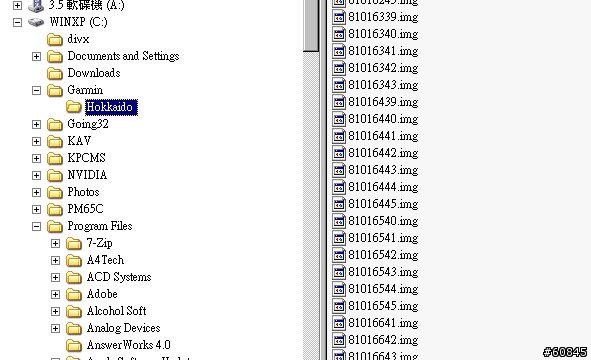Click the 81016339.img file icon
Screen dimensions: 591x360
tap(339, 17)
